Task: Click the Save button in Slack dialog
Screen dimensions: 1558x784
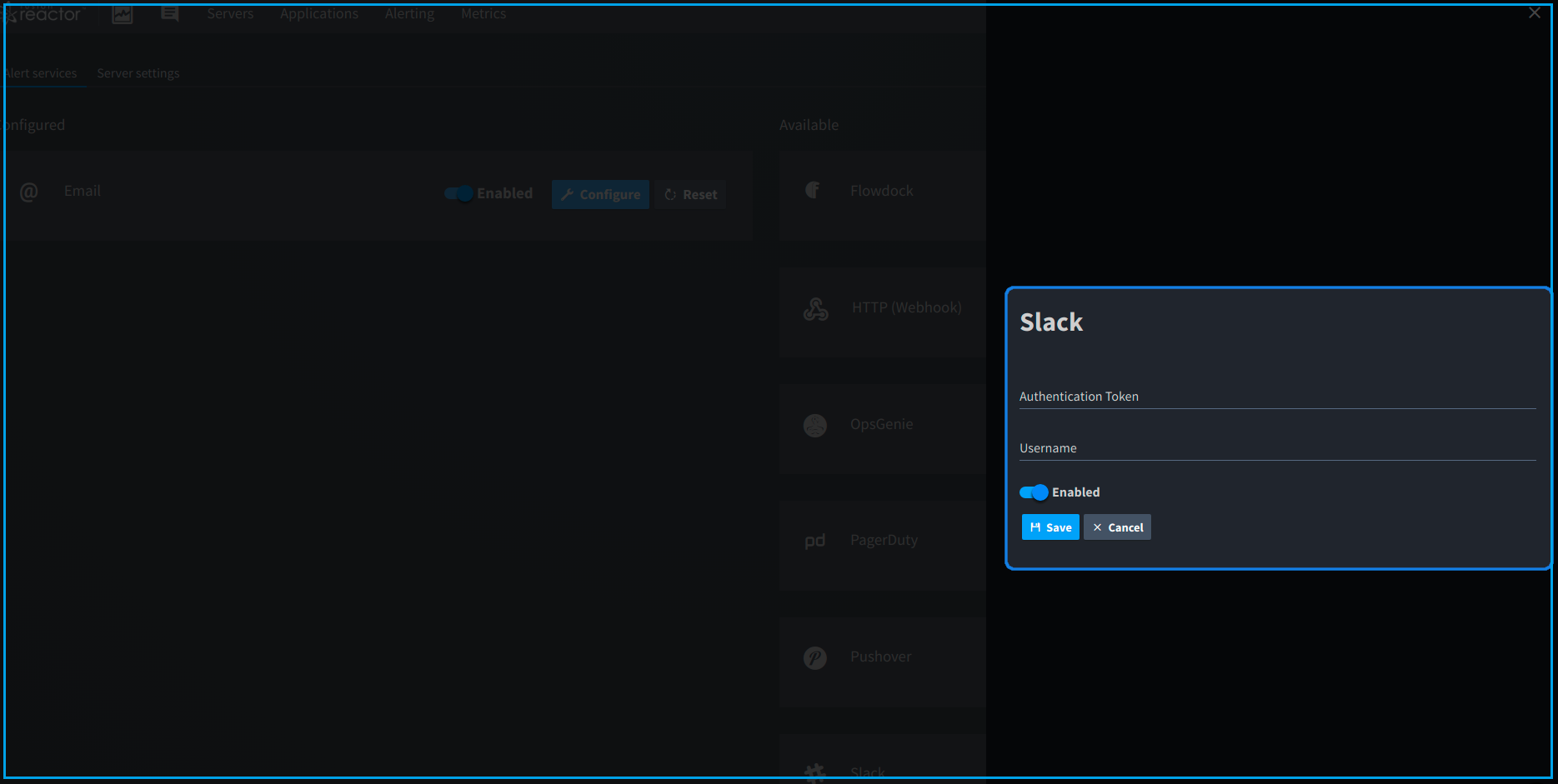Action: click(1050, 527)
